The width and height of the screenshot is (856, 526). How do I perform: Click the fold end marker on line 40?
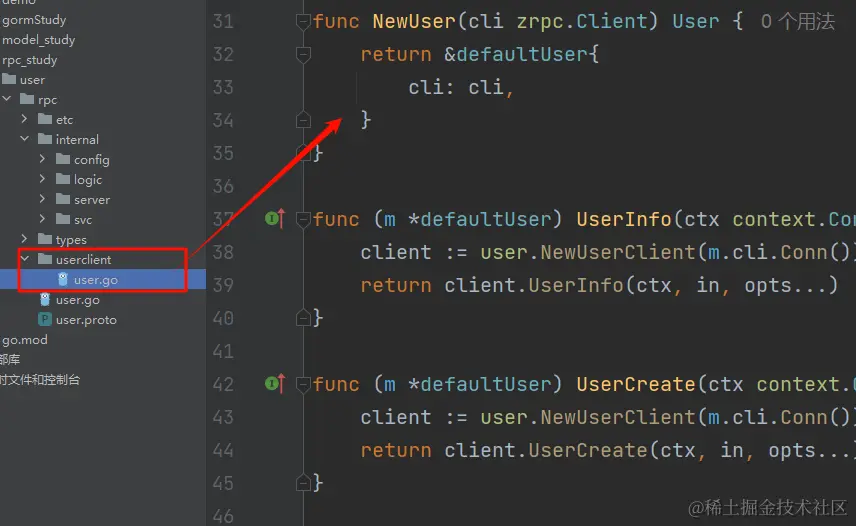(x=304, y=318)
